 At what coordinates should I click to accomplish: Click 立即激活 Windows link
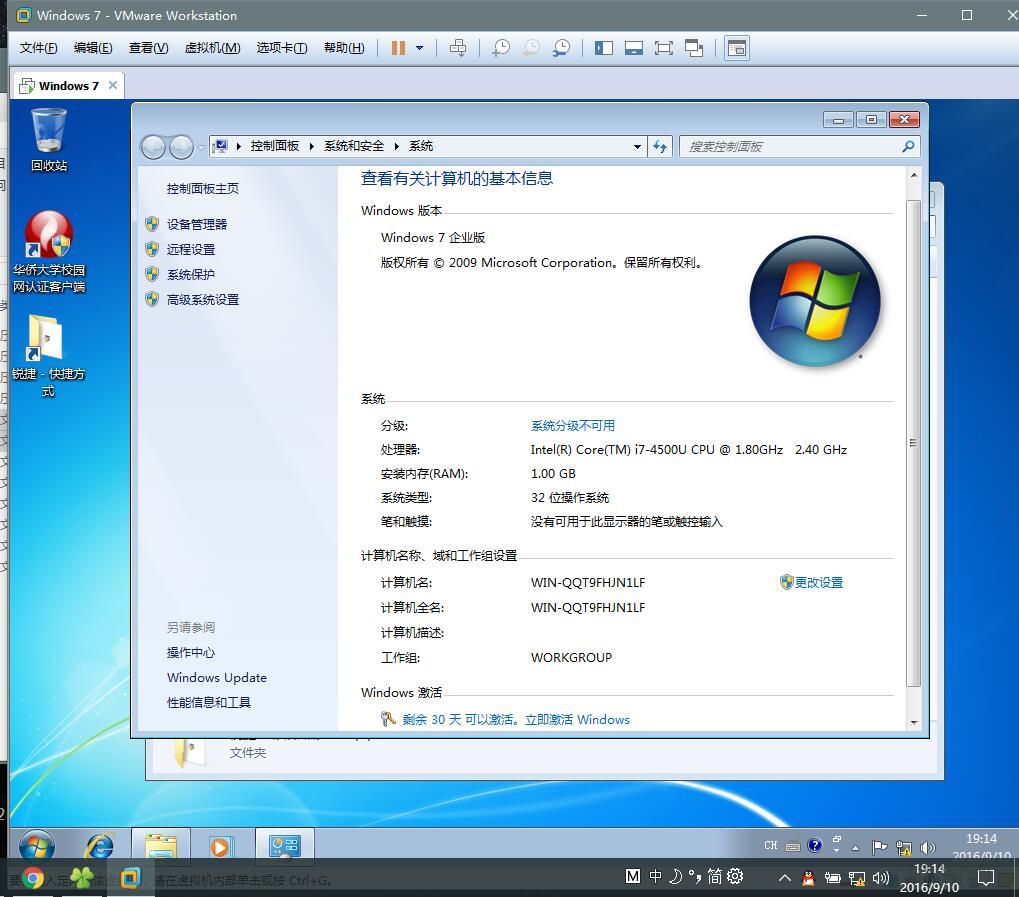pyautogui.click(x=578, y=719)
